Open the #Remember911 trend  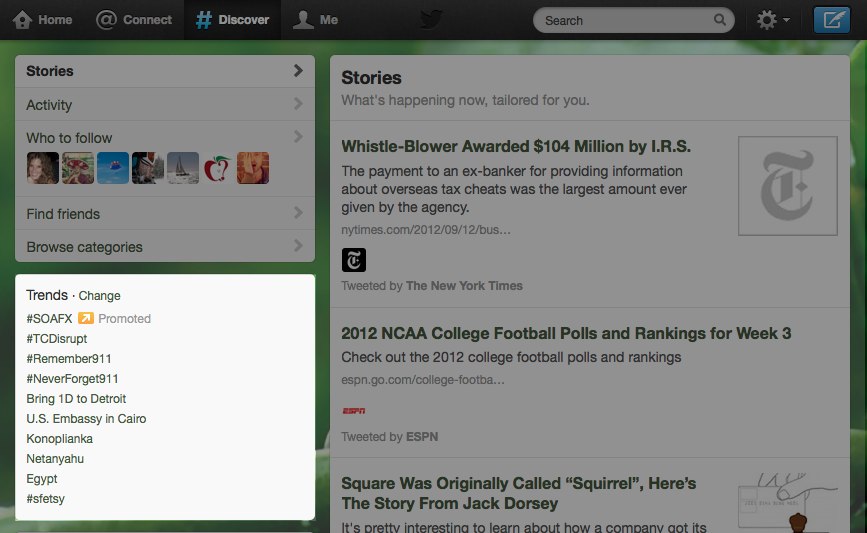pos(69,359)
